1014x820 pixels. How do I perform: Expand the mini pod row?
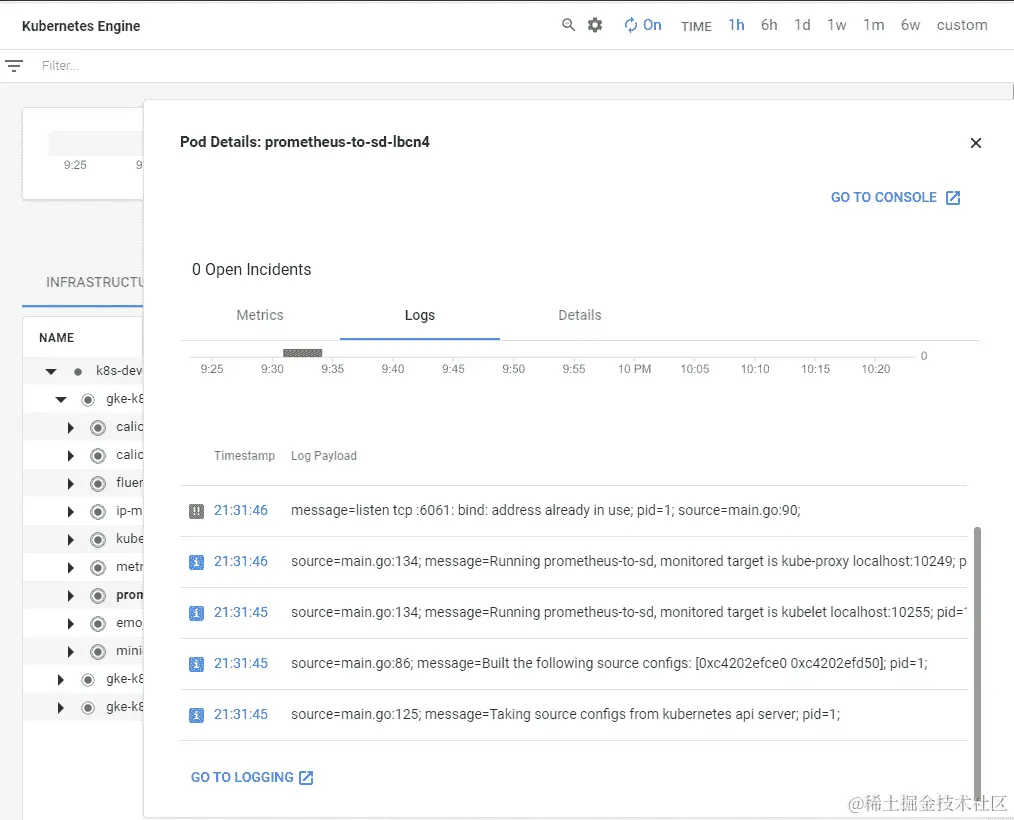coord(70,652)
